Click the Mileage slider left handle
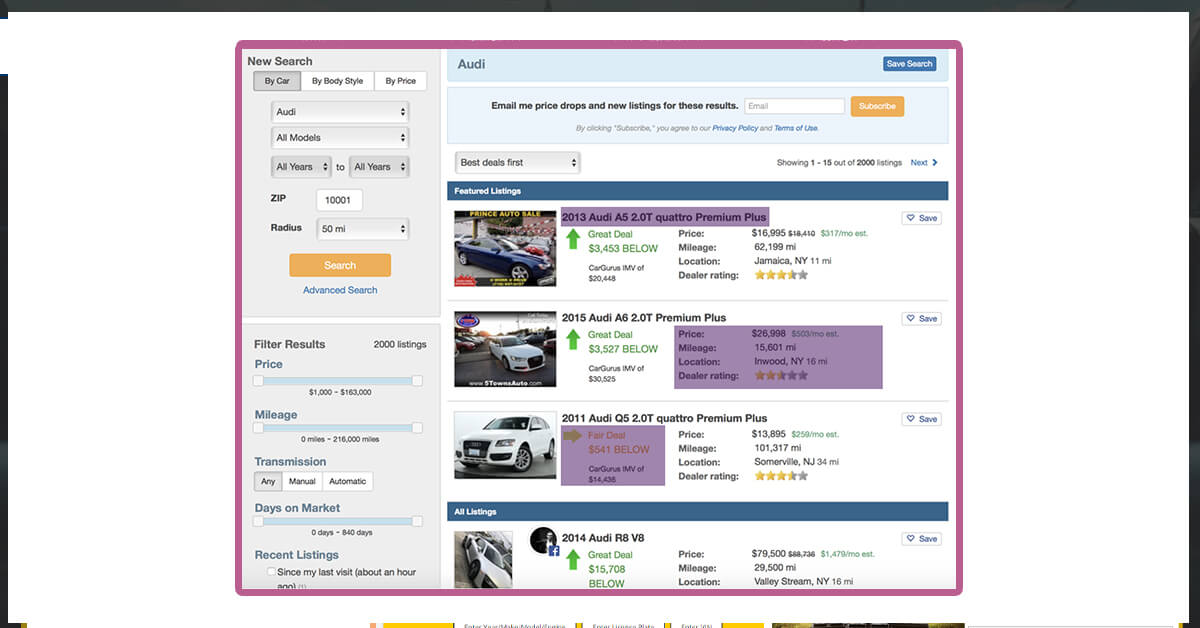 point(258,428)
